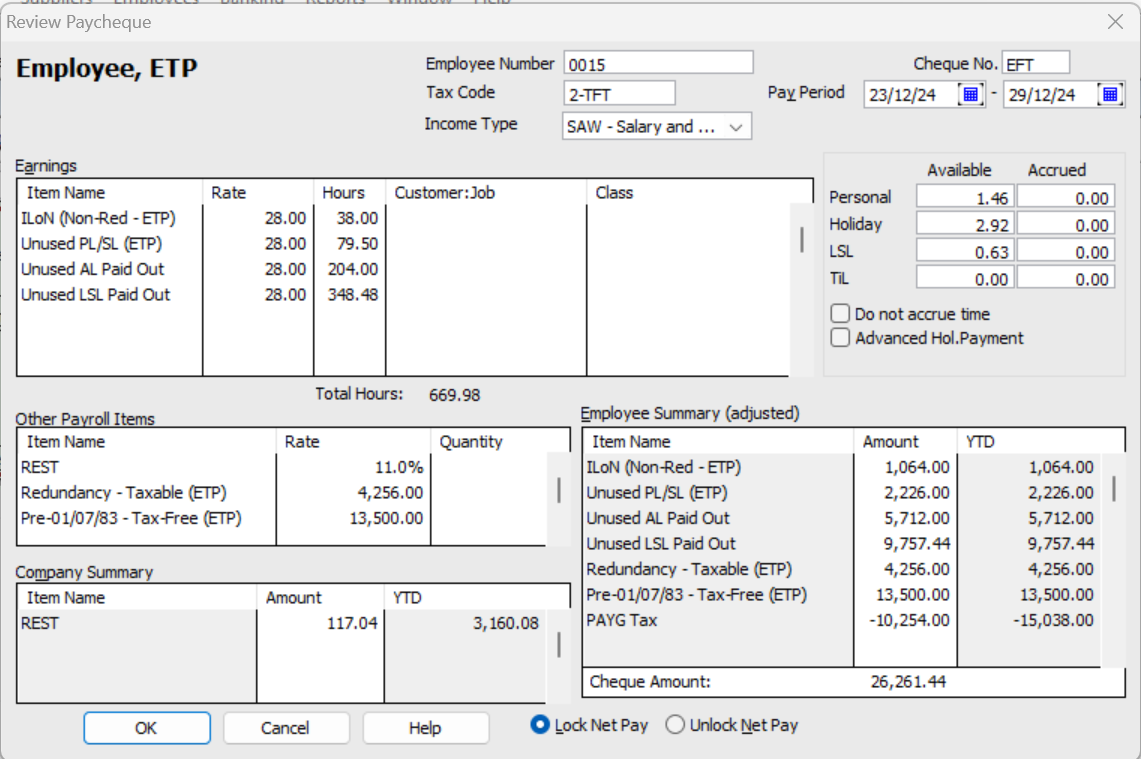Click rate 13,500.00 in Other Payroll Items
This screenshot has width=1141, height=759.
pos(386,518)
